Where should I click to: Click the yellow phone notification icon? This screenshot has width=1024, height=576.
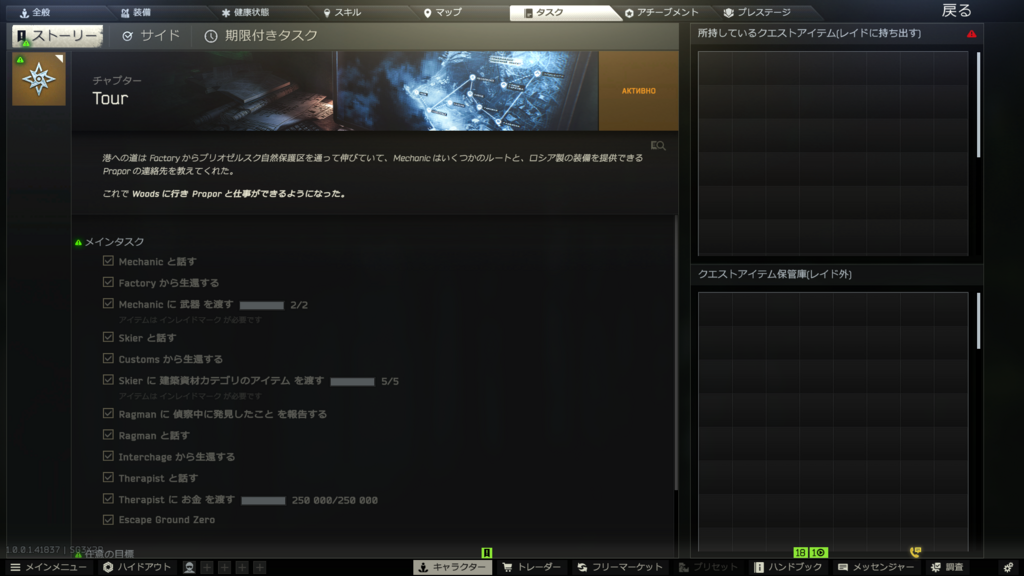click(x=914, y=552)
